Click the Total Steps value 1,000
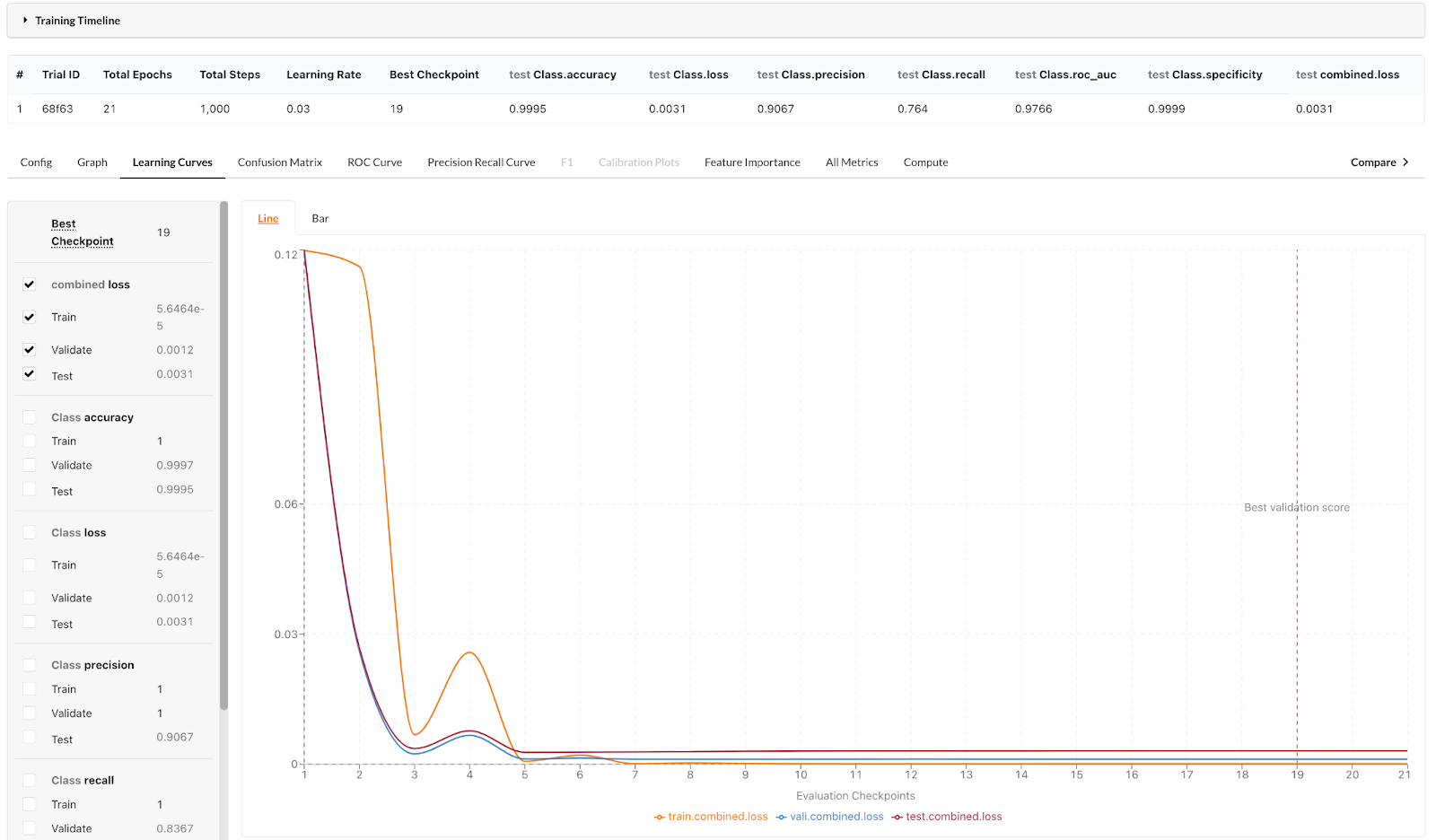This screenshot has width=1436, height=840. coord(215,109)
